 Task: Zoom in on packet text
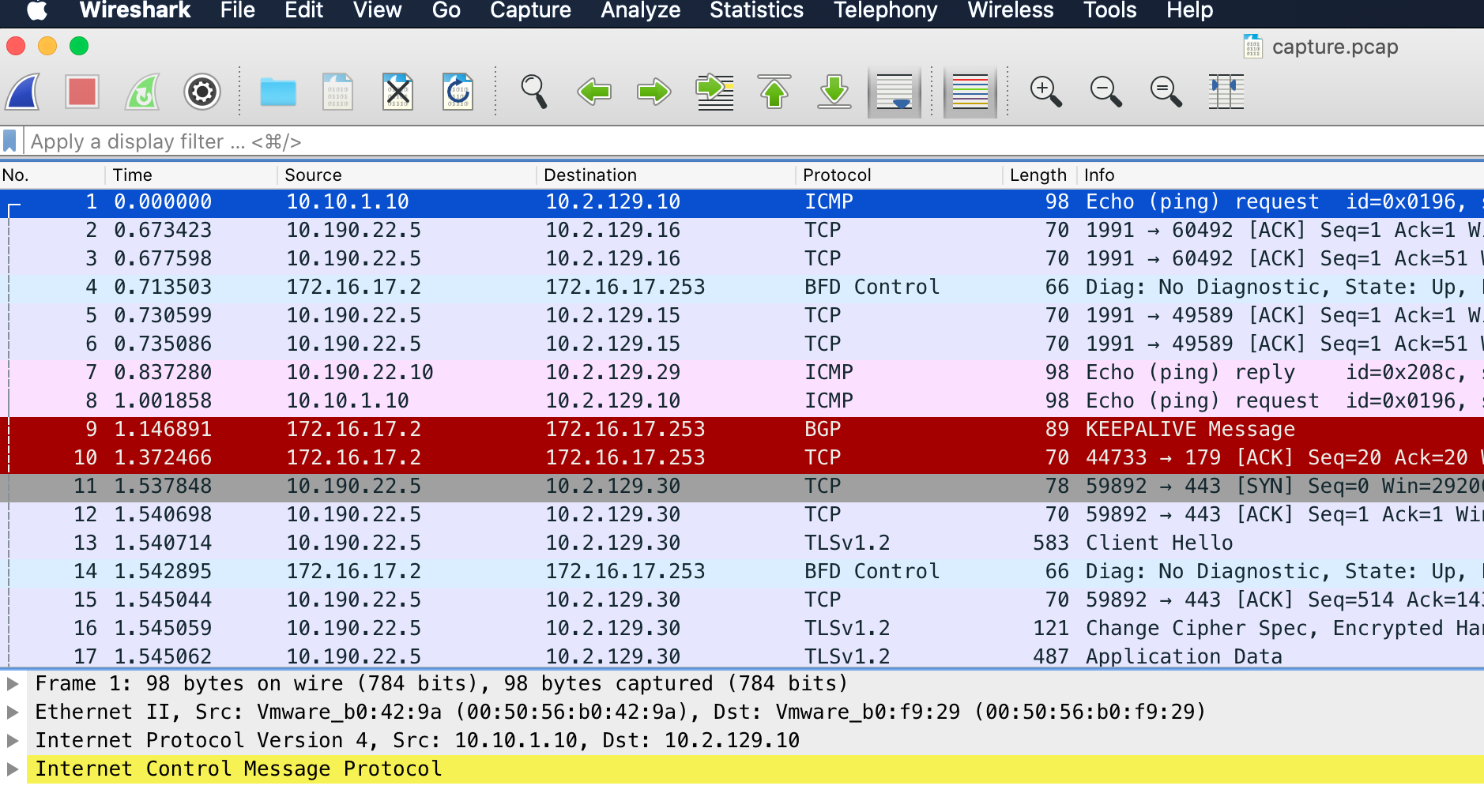click(1046, 92)
